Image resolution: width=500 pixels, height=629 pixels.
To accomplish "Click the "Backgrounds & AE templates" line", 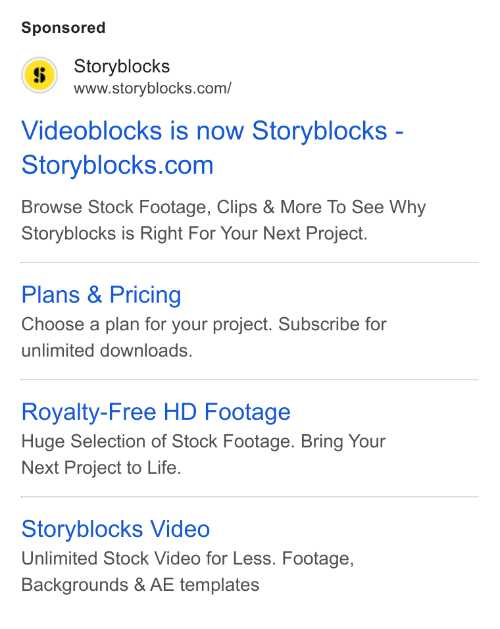I will 140,585.
